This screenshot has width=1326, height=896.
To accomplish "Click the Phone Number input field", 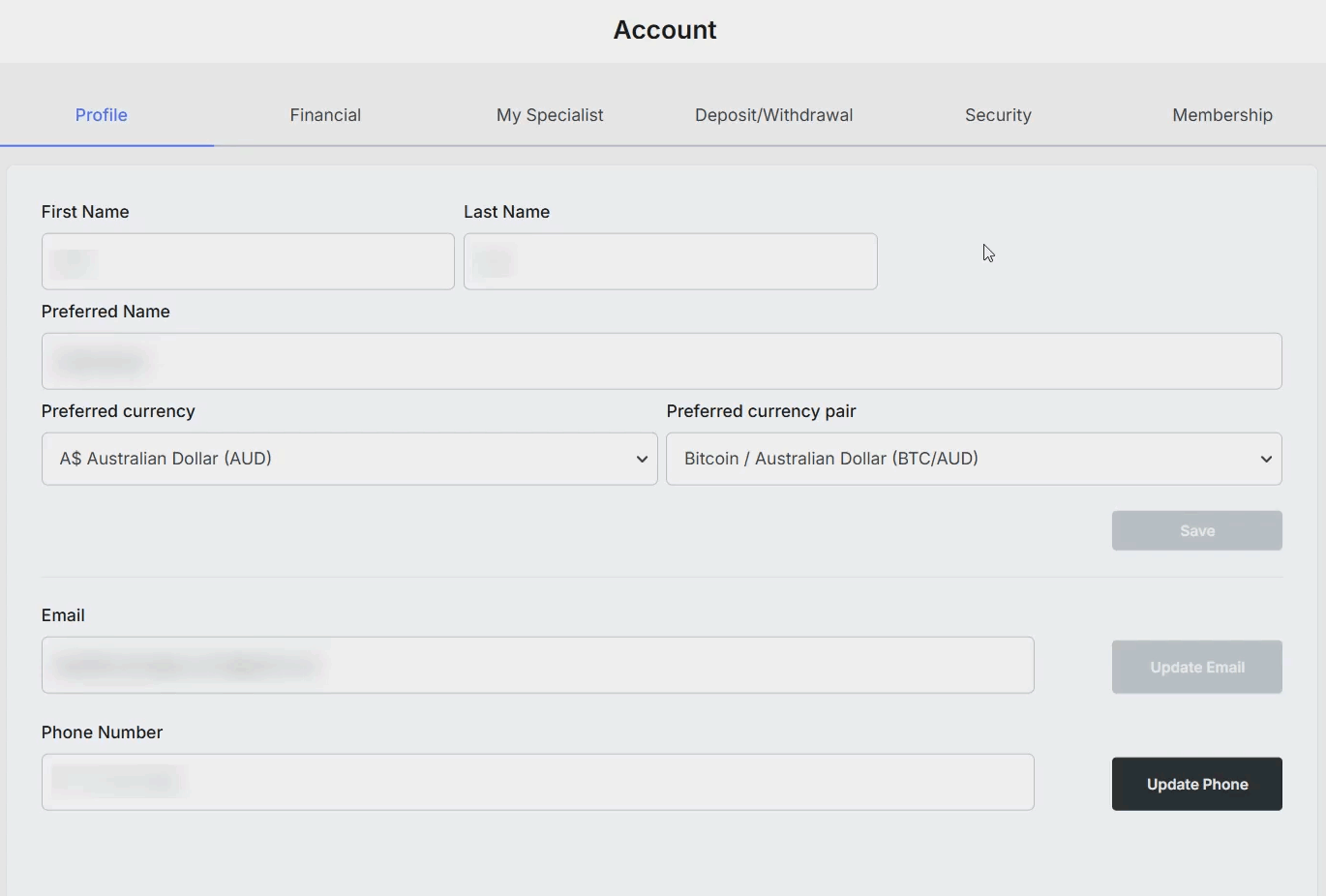I will (x=538, y=782).
